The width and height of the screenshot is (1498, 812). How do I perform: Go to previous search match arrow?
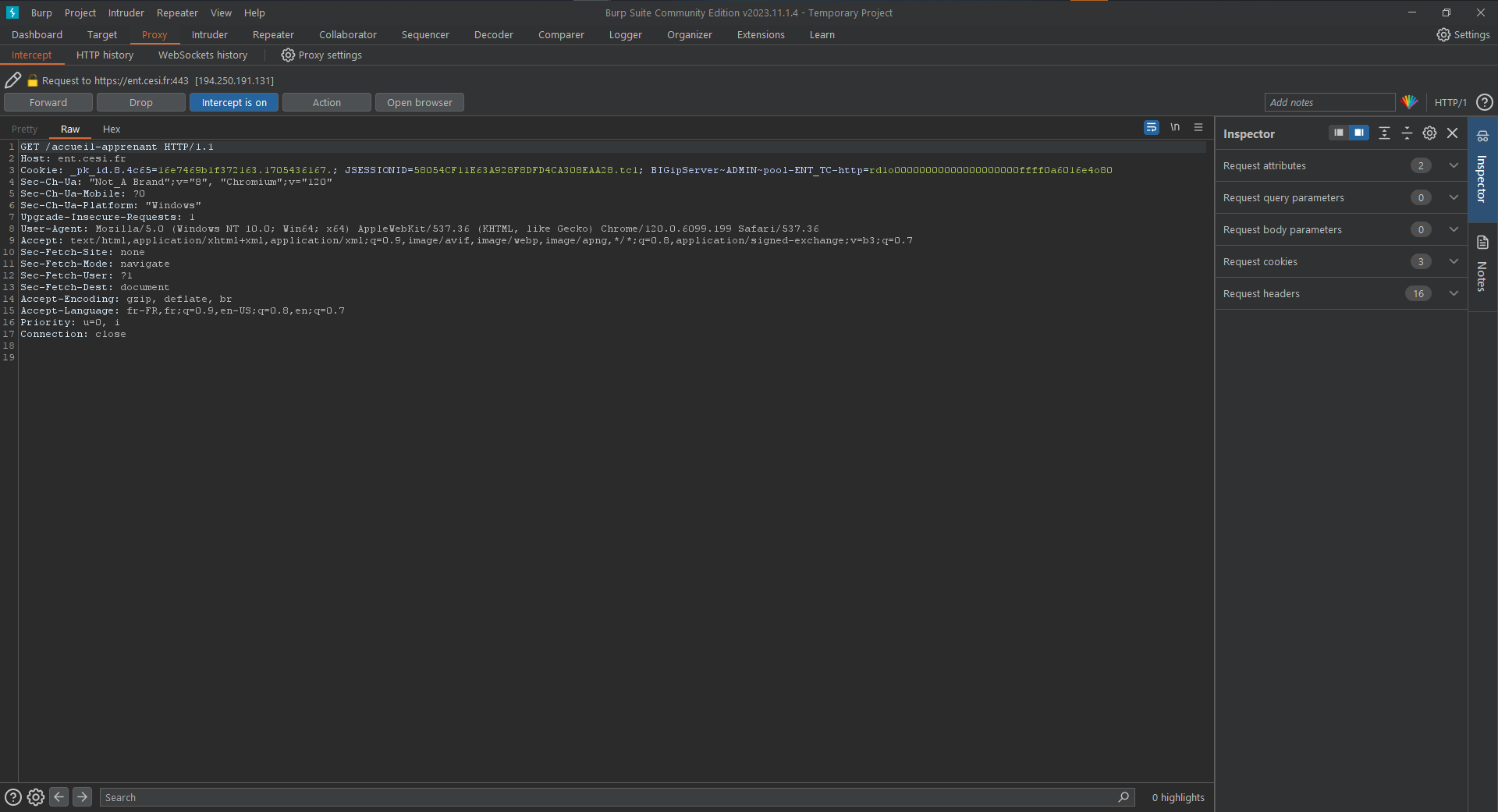59,796
